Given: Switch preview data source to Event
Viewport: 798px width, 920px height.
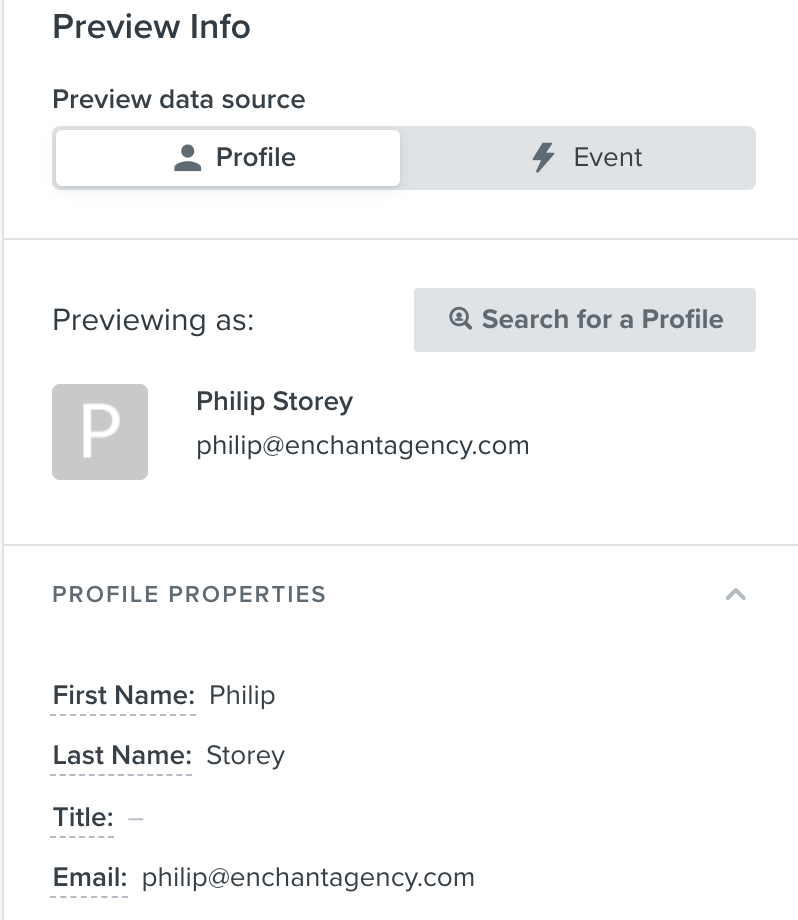Looking at the screenshot, I should click(578, 158).
